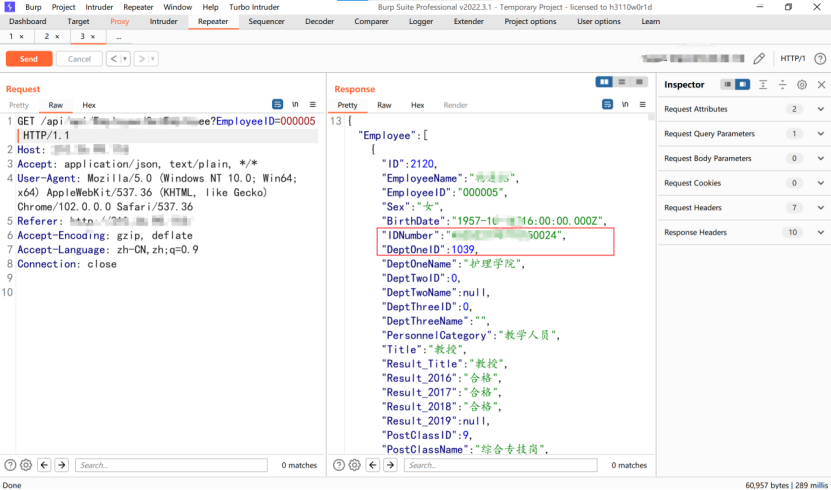Open the Intruder menu
The image size is (831, 490).
tap(99, 7)
